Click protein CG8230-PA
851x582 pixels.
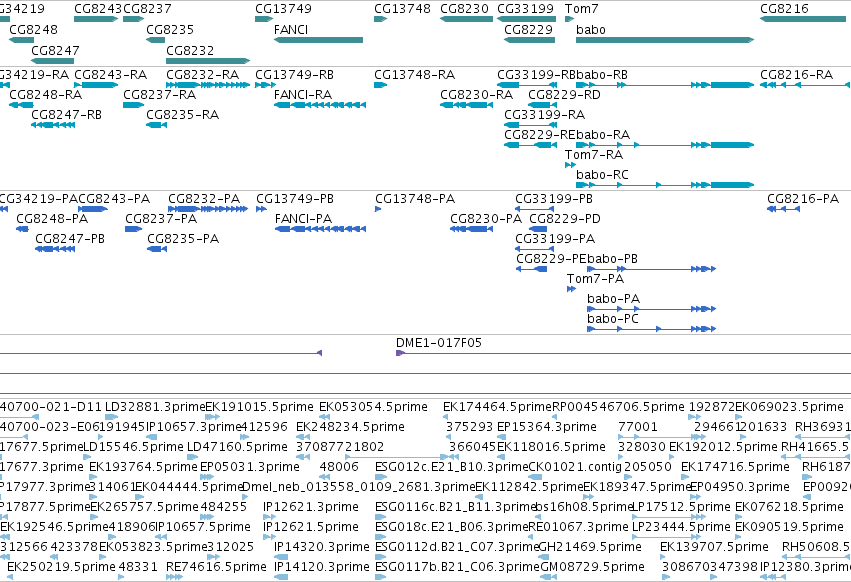point(486,219)
